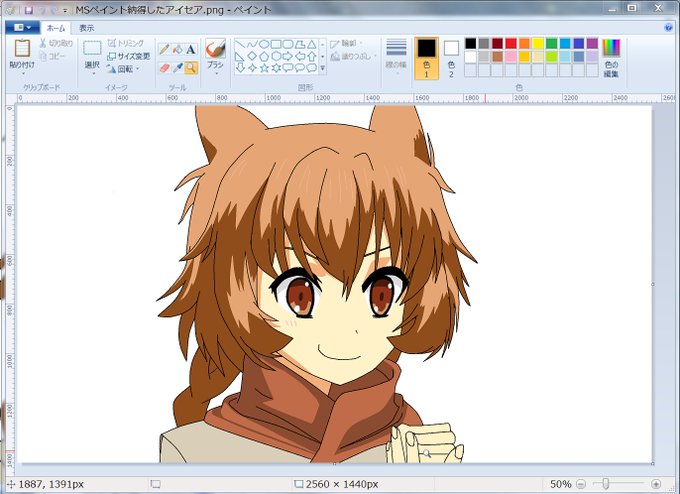Screen dimensions: 680x494
Task: Choose the dark red palette swatch
Action: point(497,43)
